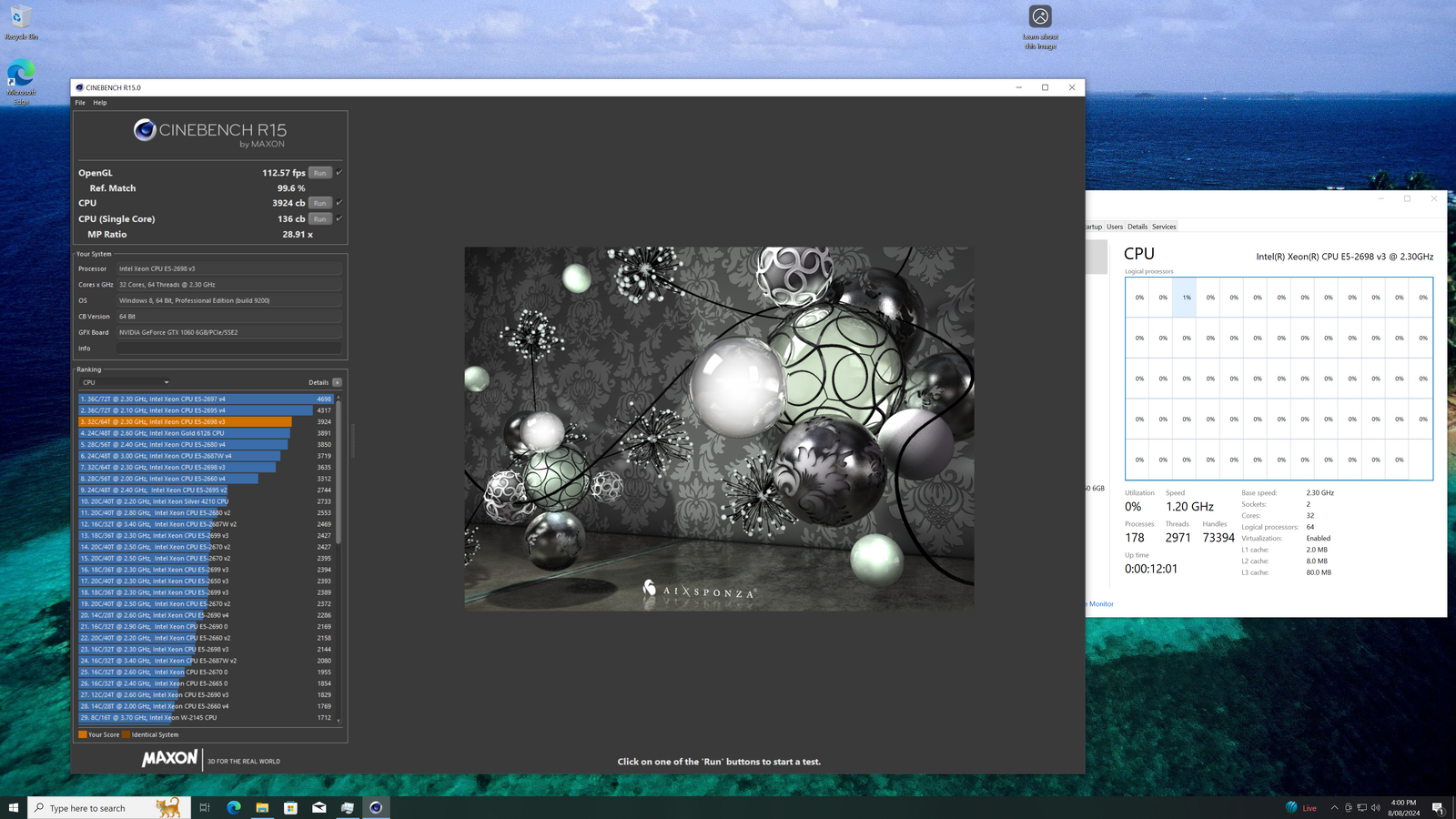Image resolution: width=1456 pixels, height=819 pixels.
Task: Open Microsoft Store from taskbar
Action: [x=290, y=808]
